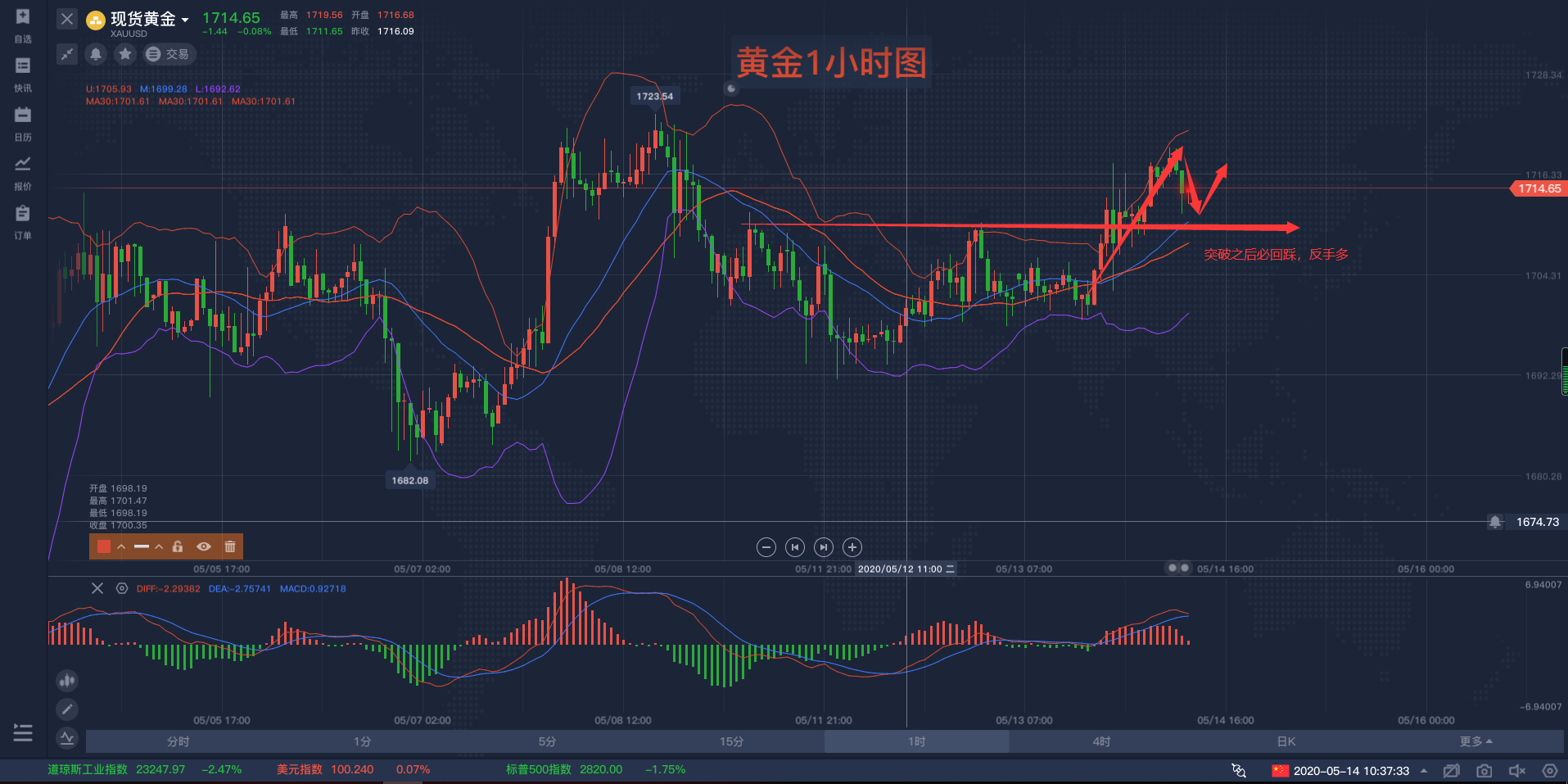
Task: Click the line thickness sample in the drawing toolbar
Action: (142, 546)
